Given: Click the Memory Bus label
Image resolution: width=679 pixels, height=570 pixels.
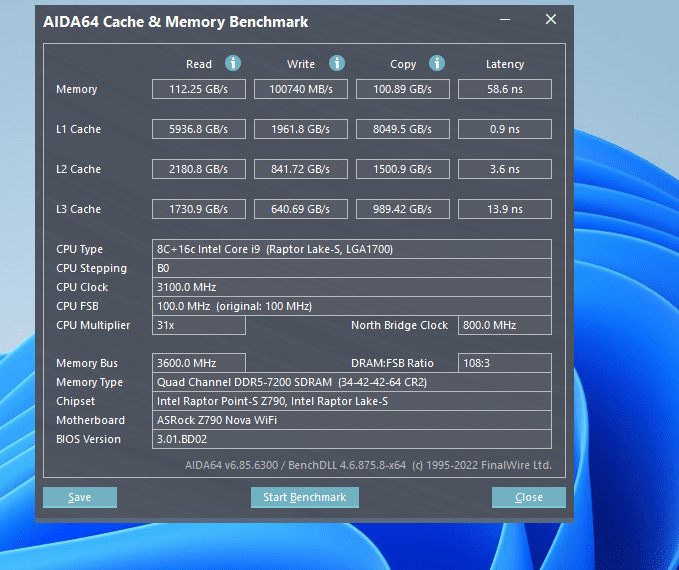Looking at the screenshot, I should point(87,363).
